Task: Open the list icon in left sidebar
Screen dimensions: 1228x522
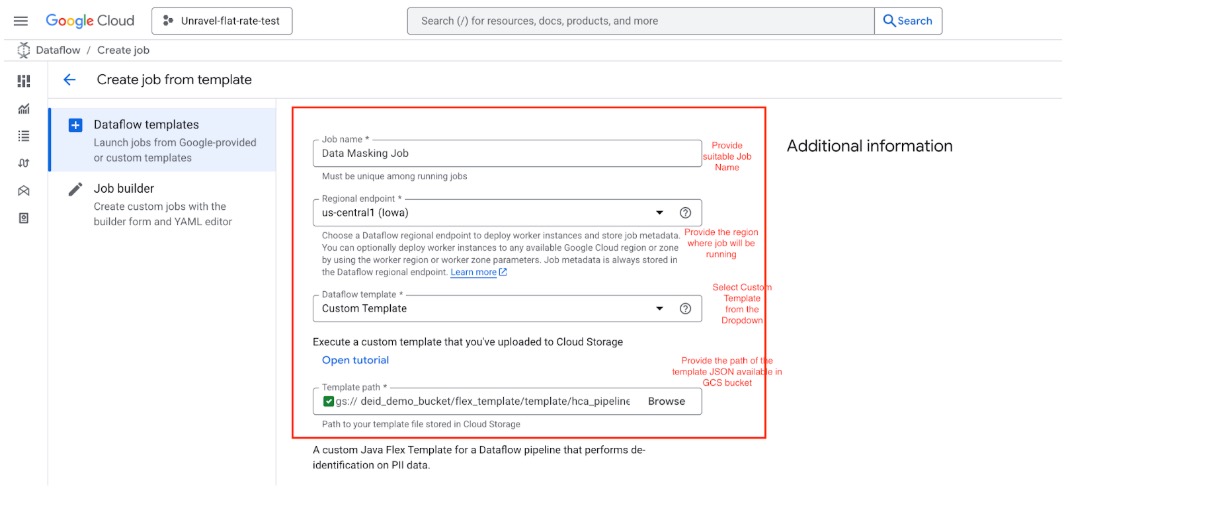Action: [x=24, y=136]
